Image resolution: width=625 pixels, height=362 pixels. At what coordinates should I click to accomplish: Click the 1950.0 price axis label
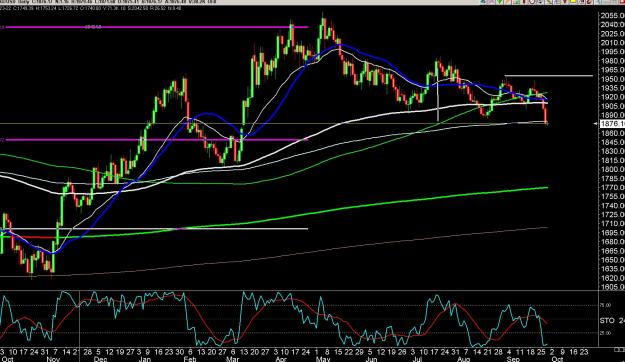tap(613, 79)
